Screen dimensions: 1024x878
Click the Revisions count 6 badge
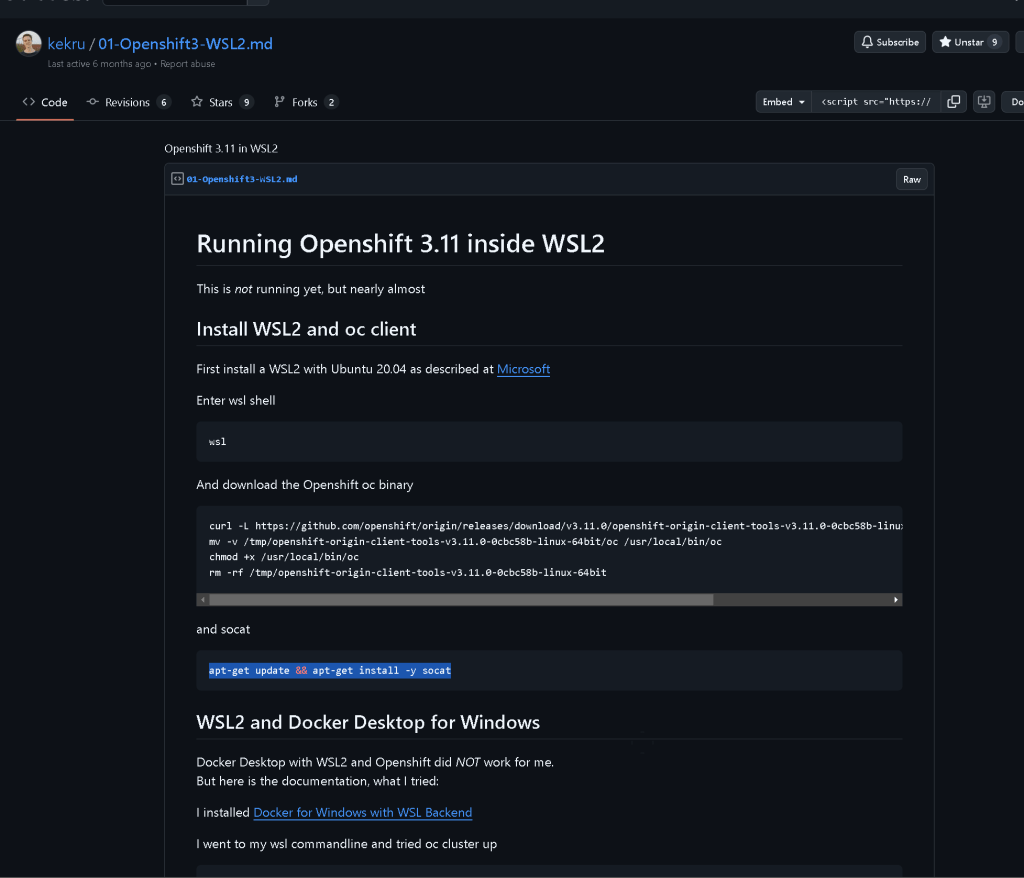pos(164,103)
